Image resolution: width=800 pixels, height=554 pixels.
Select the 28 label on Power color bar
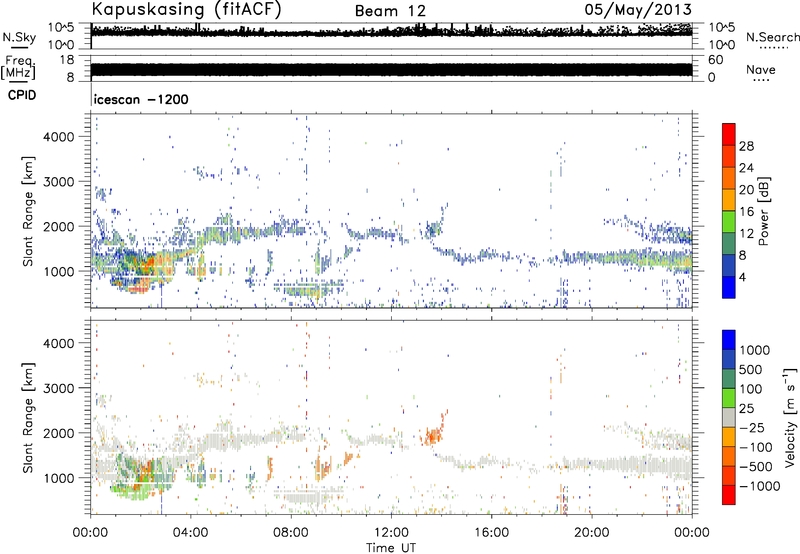(x=746, y=146)
